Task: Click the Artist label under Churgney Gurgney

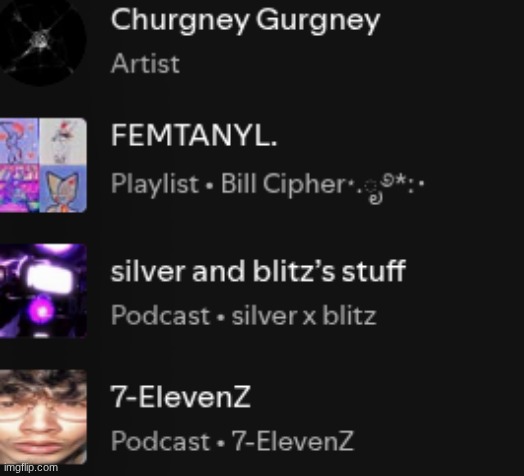Action: point(145,64)
